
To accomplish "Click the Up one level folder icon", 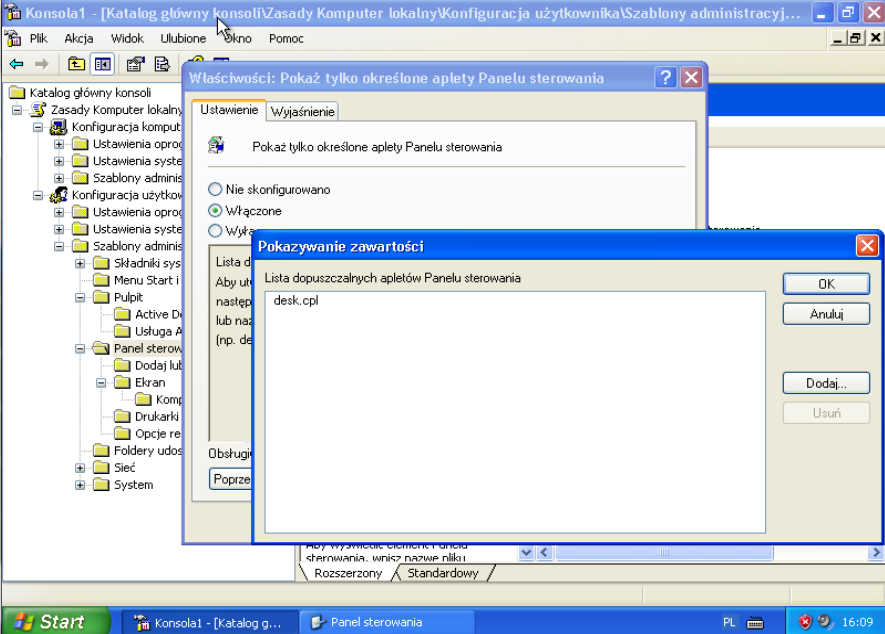I will point(77,64).
